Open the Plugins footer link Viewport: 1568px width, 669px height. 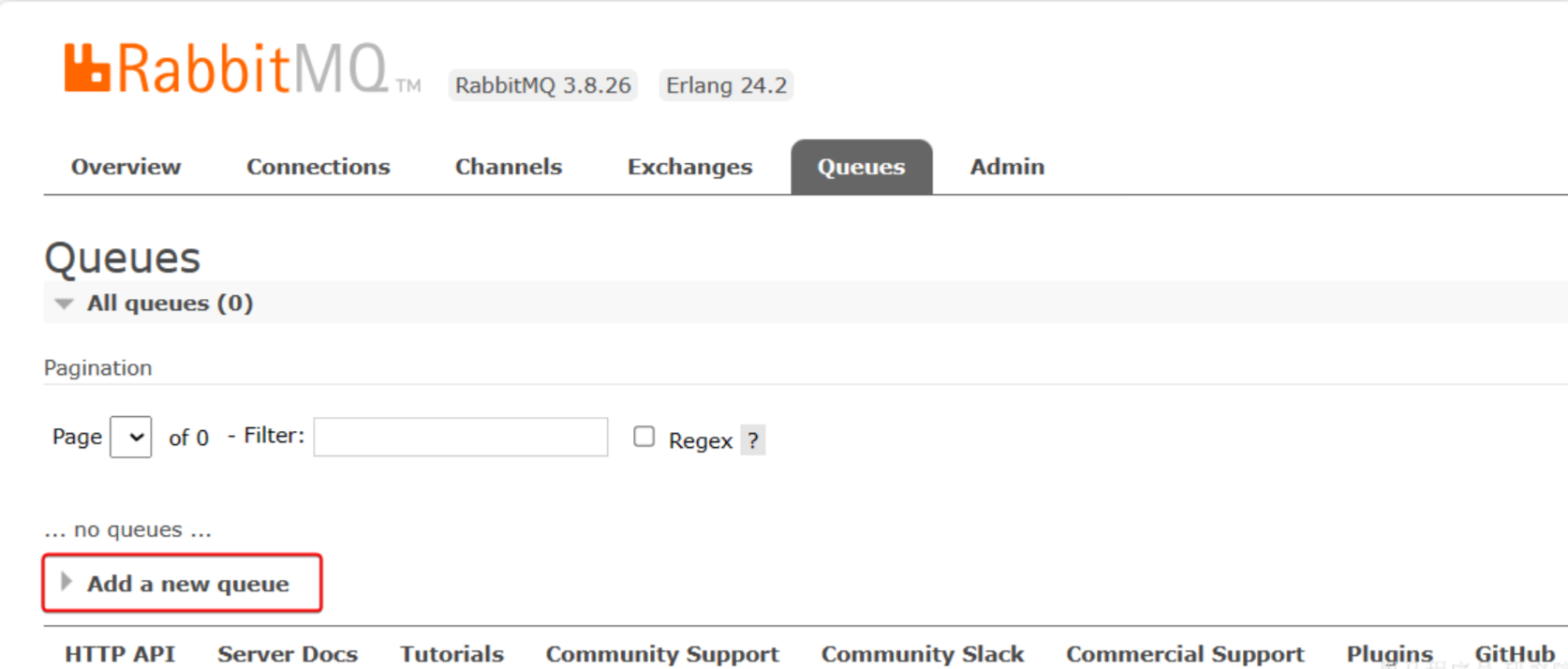pos(1390,654)
